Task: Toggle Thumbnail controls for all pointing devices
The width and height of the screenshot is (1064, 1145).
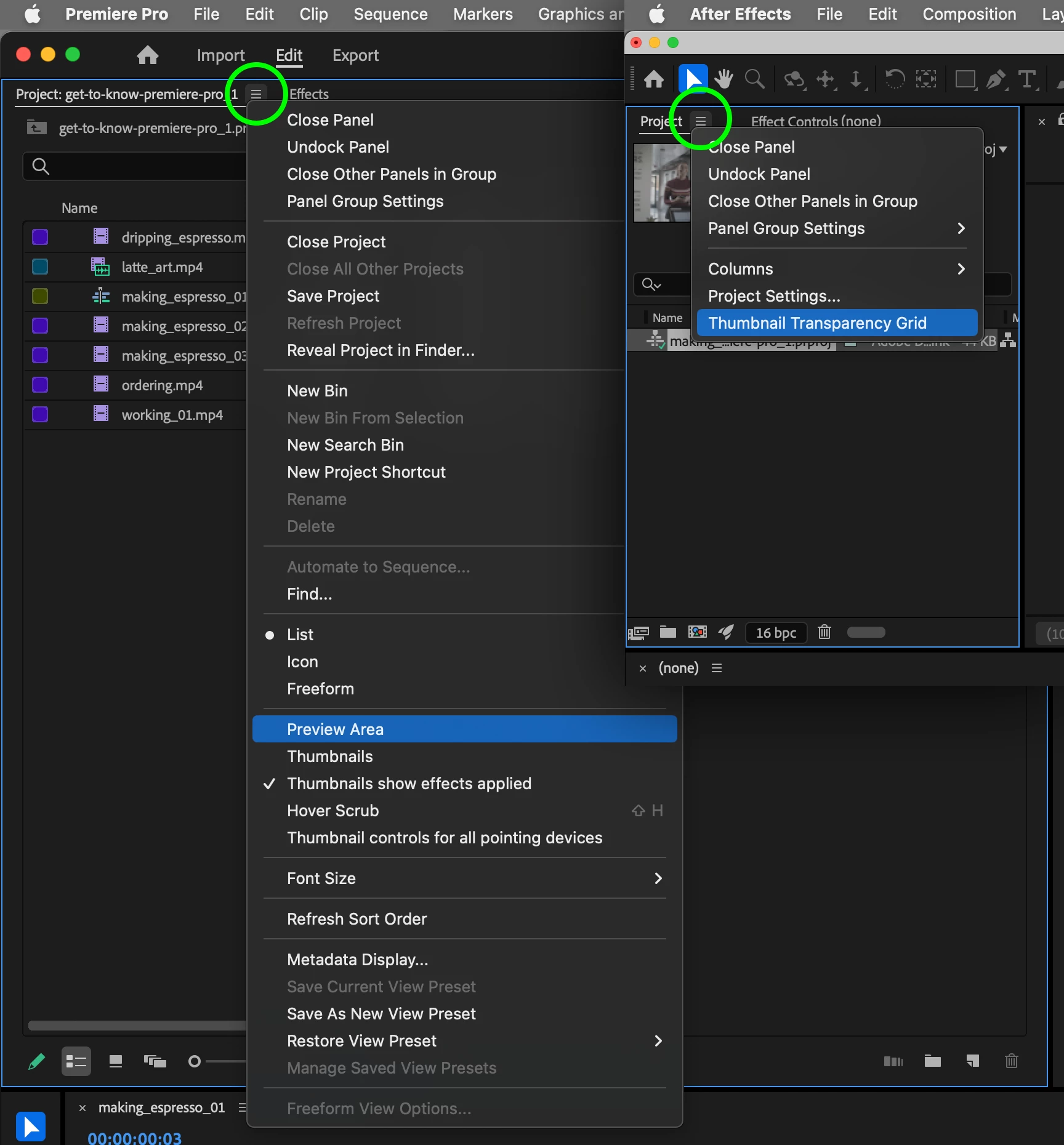Action: pyautogui.click(x=465, y=838)
